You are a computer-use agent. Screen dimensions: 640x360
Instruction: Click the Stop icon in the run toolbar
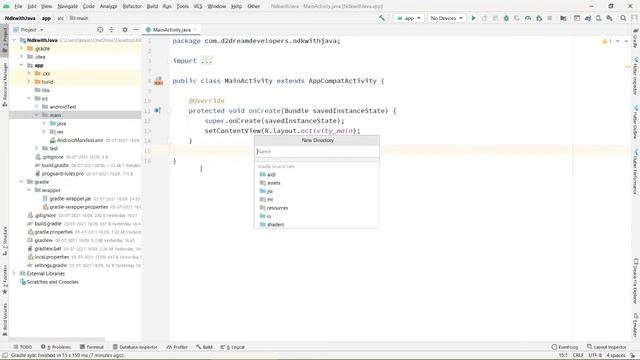tap(550, 18)
